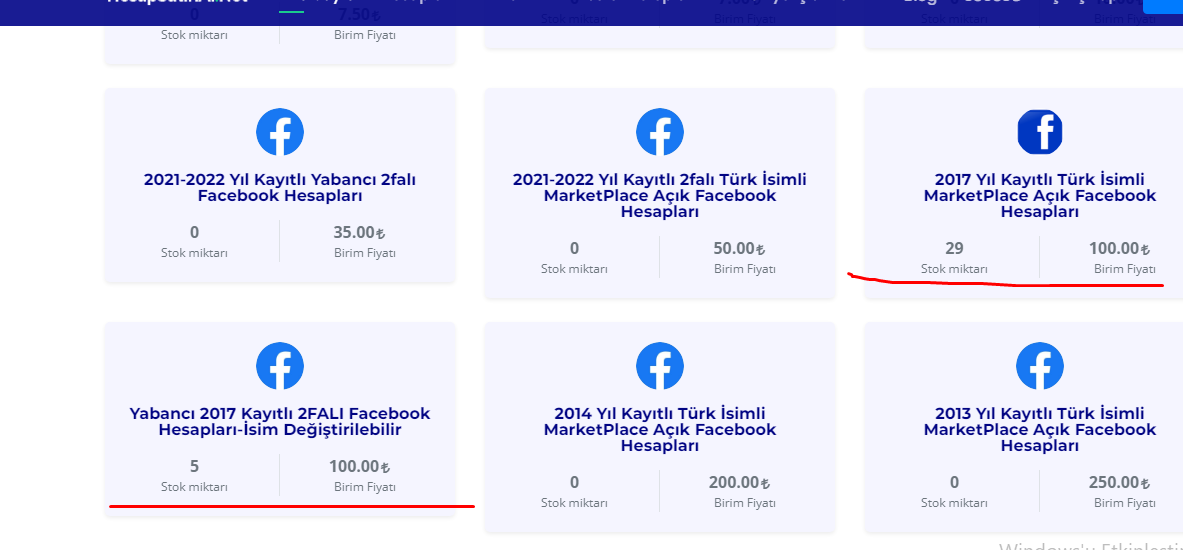Screen dimensions: 1183x550
Task: Open 2021-2022 2falı Türk İsimli MarketPlace Açık title
Action: (660, 195)
